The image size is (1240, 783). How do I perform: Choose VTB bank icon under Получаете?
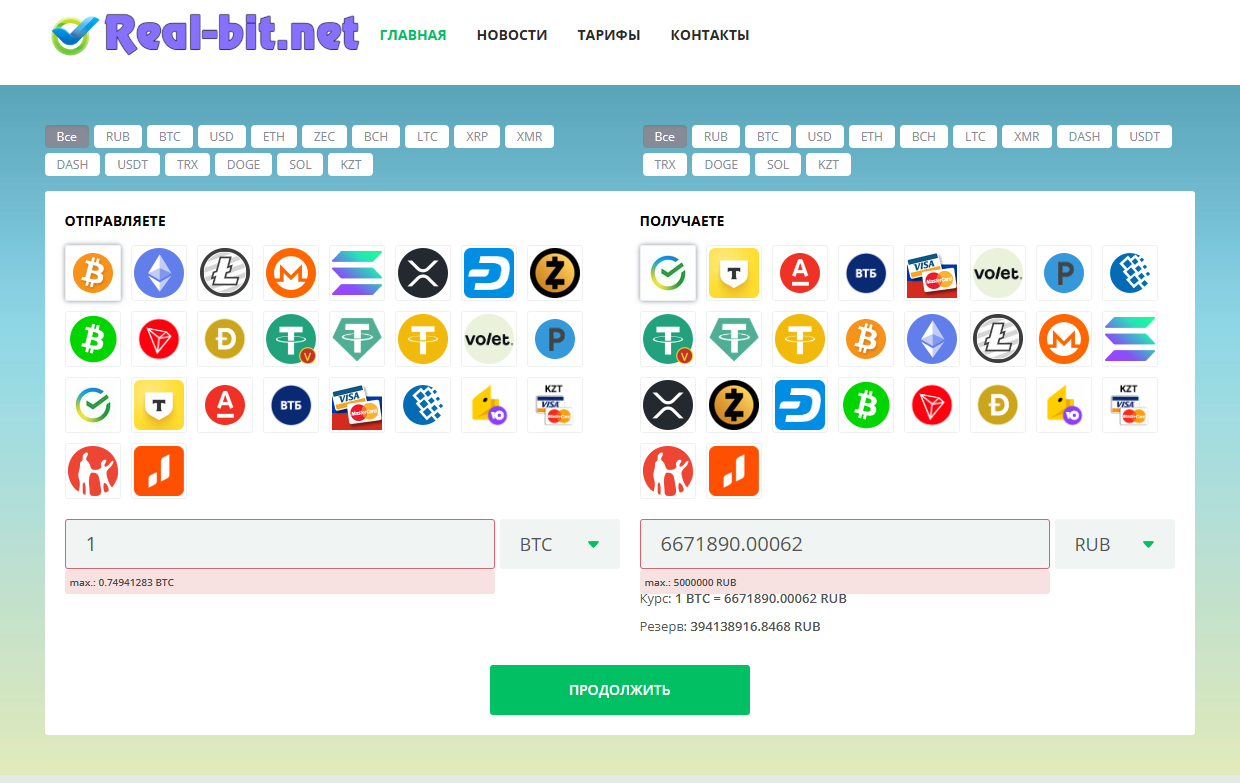tap(866, 273)
